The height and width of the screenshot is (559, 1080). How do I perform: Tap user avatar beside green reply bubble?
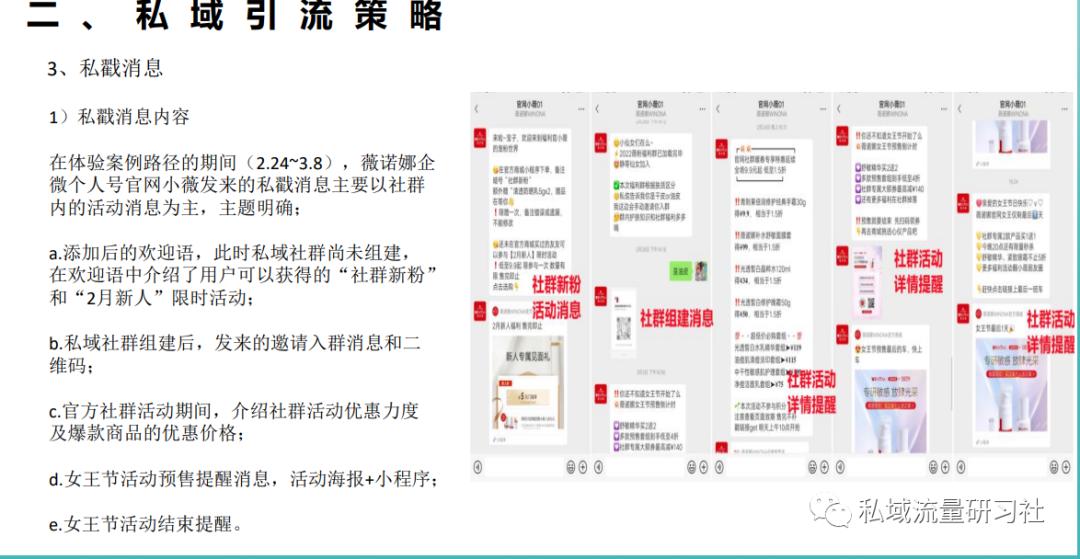700,270
